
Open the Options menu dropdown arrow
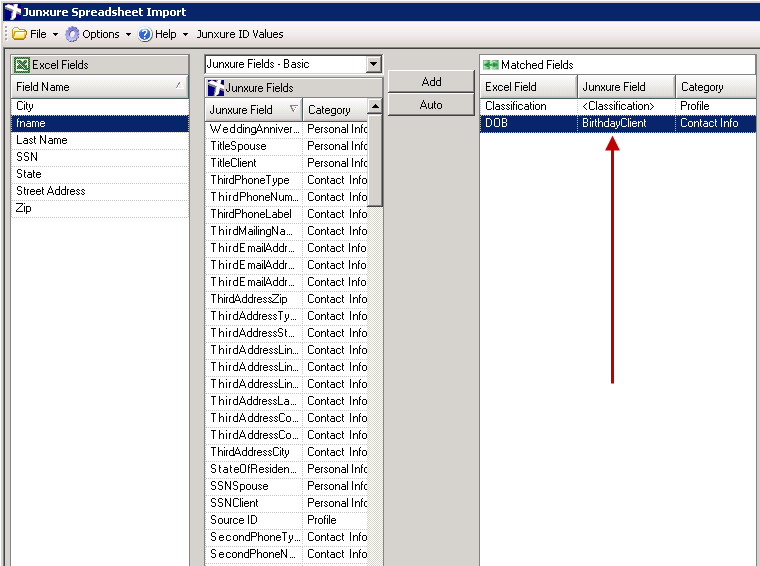128,34
